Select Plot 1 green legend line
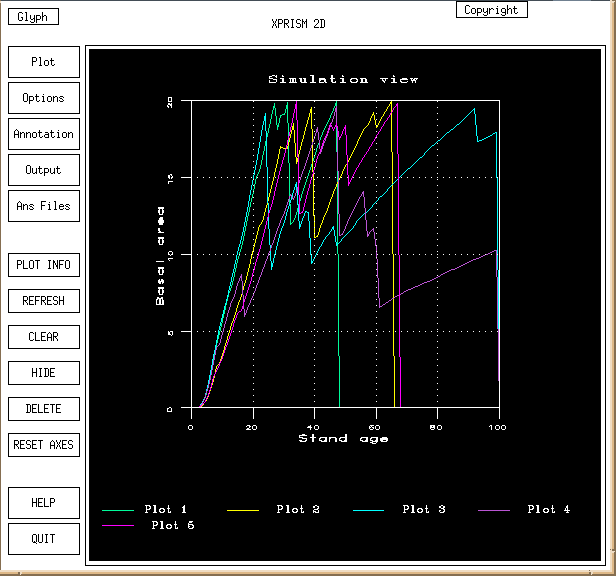Viewport: 616px width, 576px height. (x=118, y=510)
